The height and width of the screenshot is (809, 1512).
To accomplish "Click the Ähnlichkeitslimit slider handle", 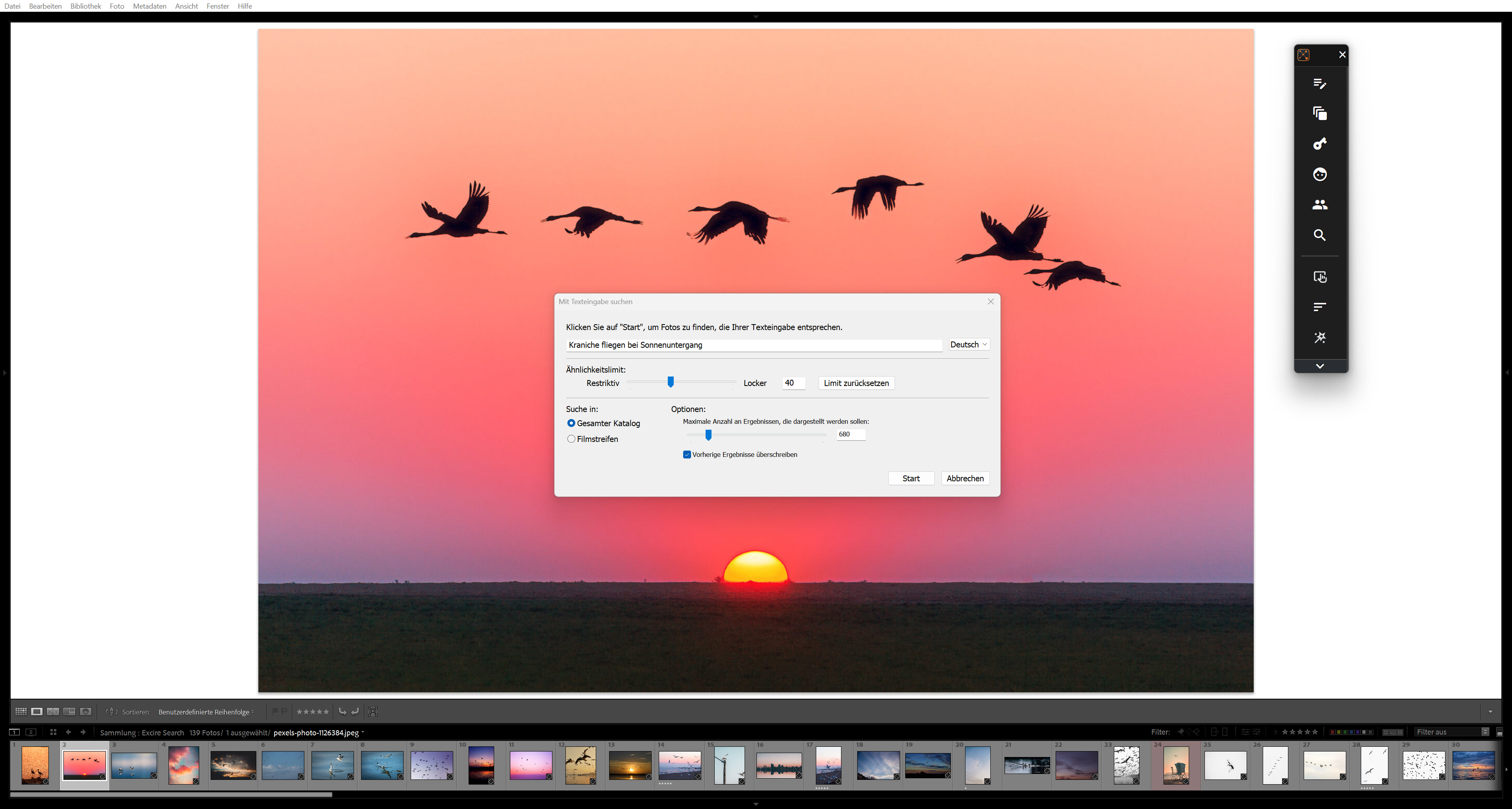I will [x=670, y=382].
